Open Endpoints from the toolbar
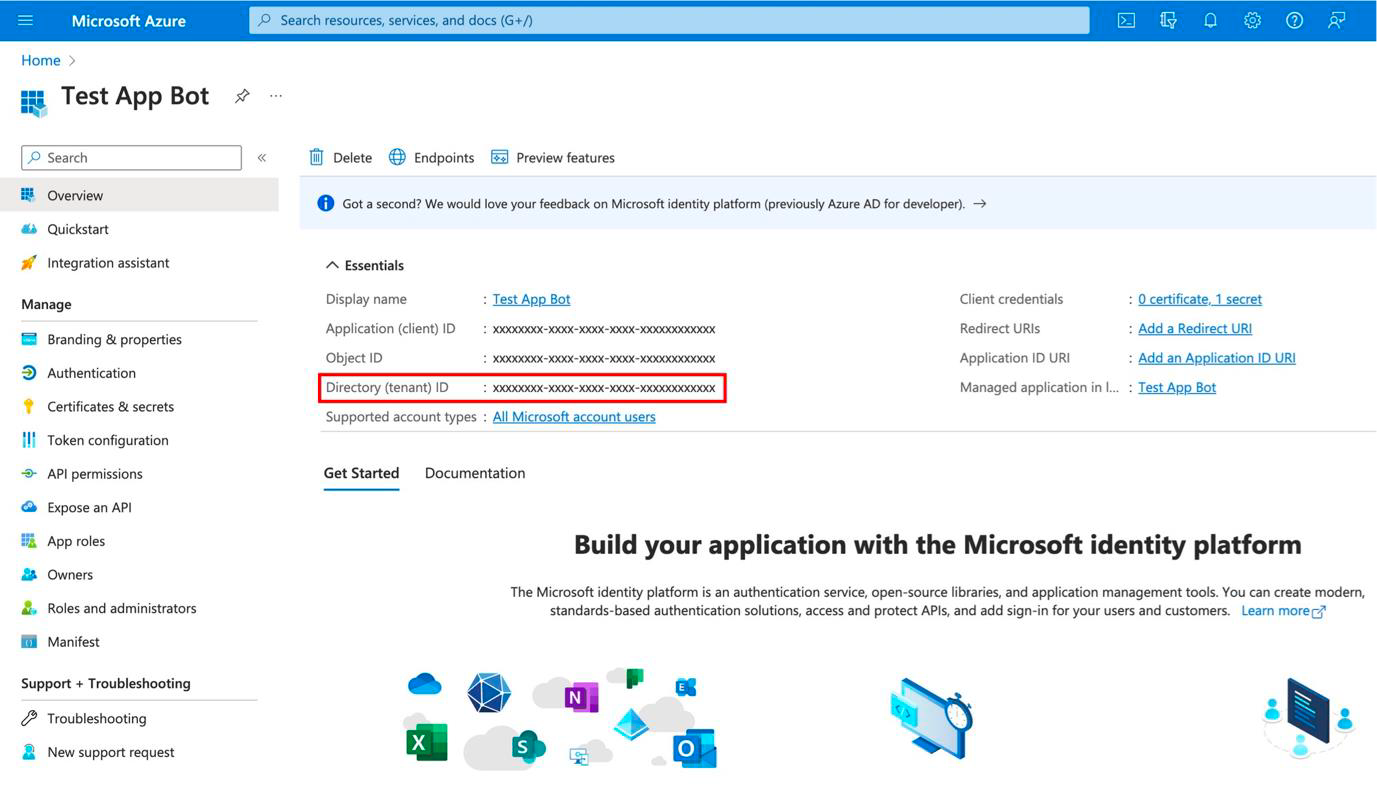 click(x=431, y=158)
